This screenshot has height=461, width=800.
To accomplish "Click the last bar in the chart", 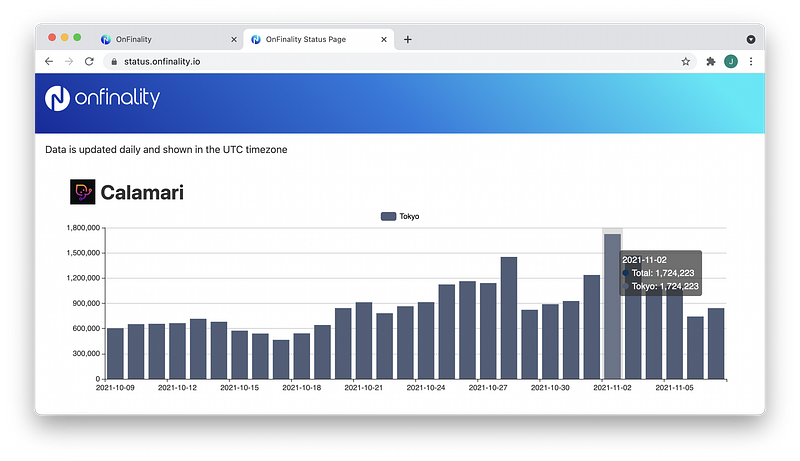I will click(x=716, y=343).
